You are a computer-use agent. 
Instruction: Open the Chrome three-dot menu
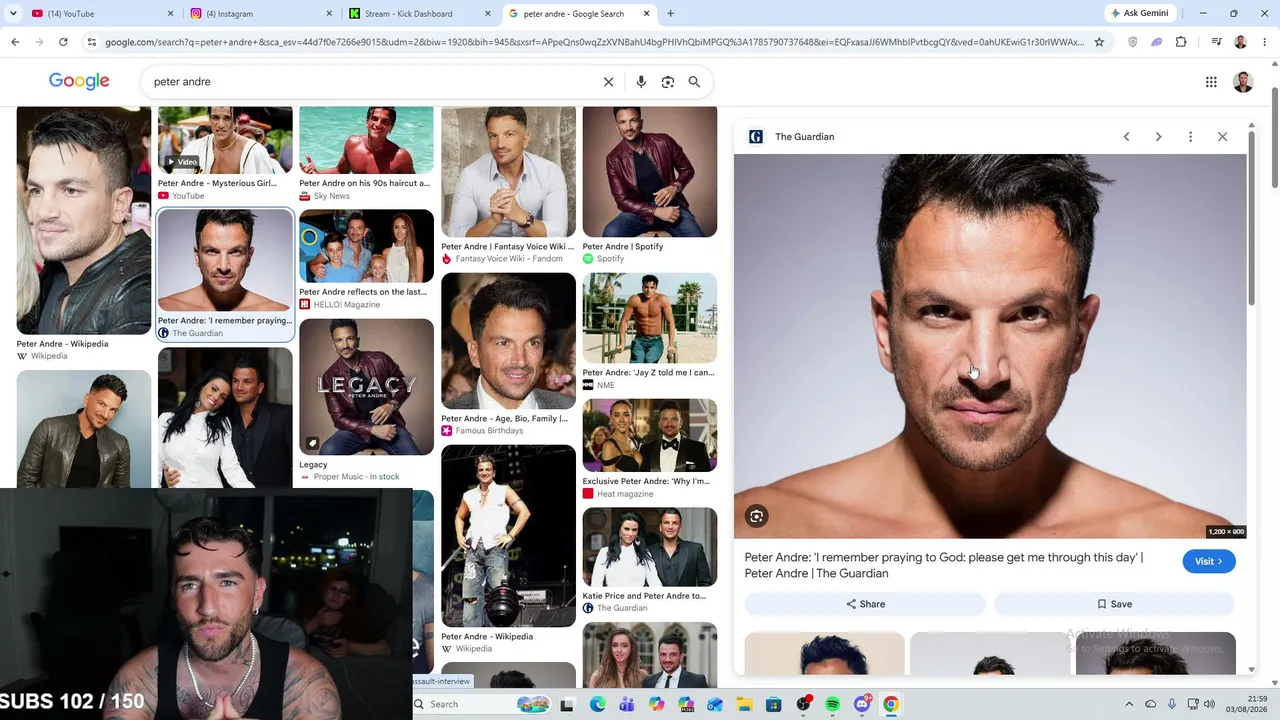[1263, 42]
